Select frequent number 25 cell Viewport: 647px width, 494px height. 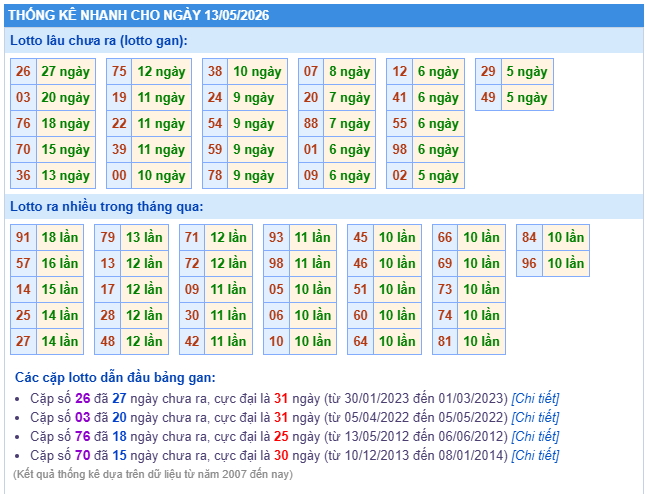[23, 315]
